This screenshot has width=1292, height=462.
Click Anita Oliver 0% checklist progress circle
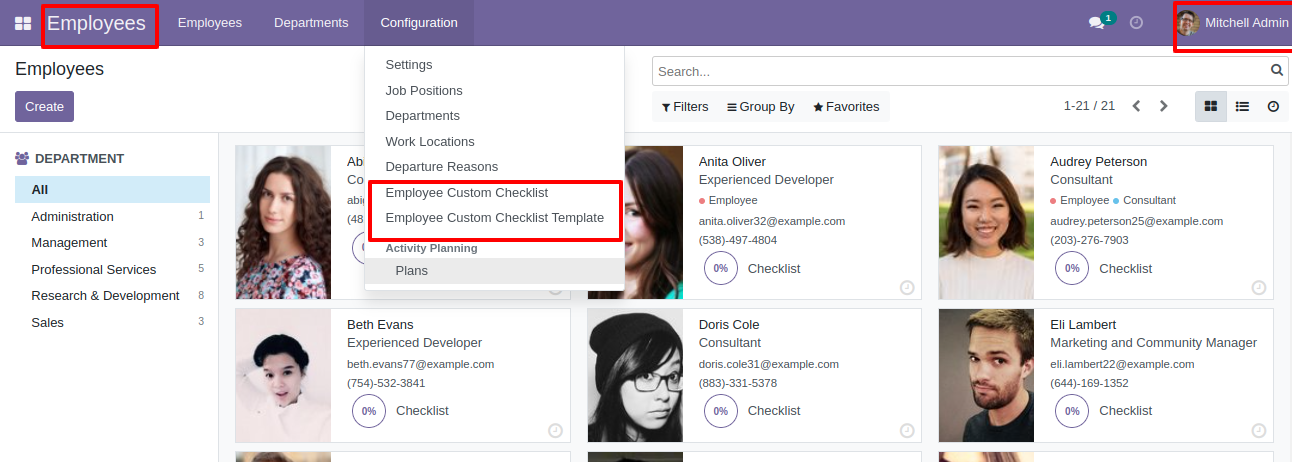(721, 268)
